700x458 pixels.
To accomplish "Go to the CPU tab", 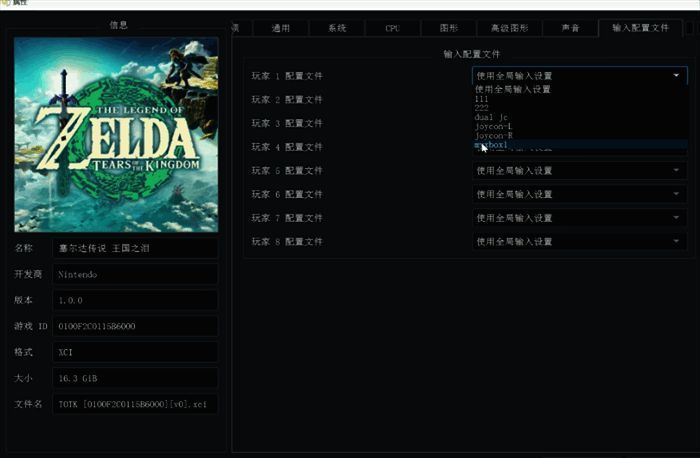I will point(392,28).
